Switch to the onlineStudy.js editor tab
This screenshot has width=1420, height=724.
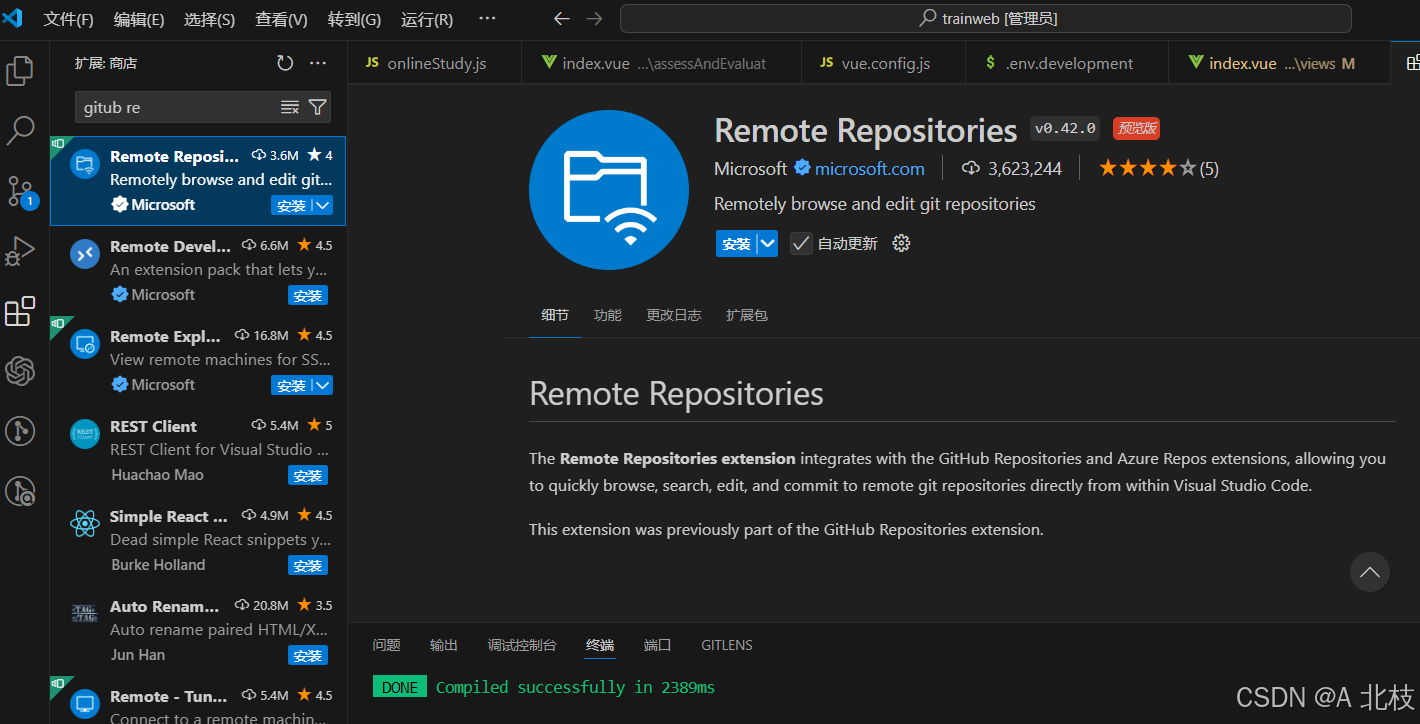[435, 63]
